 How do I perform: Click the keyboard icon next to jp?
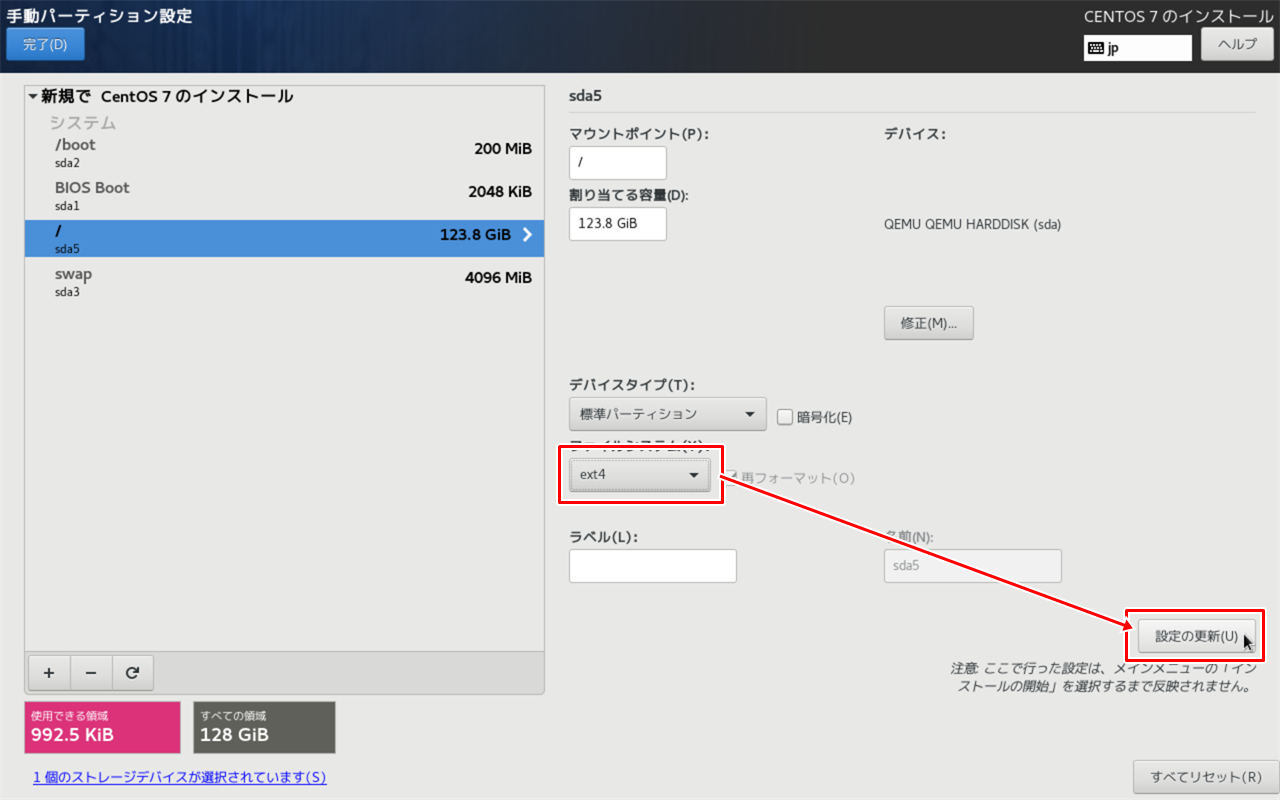(x=1096, y=47)
